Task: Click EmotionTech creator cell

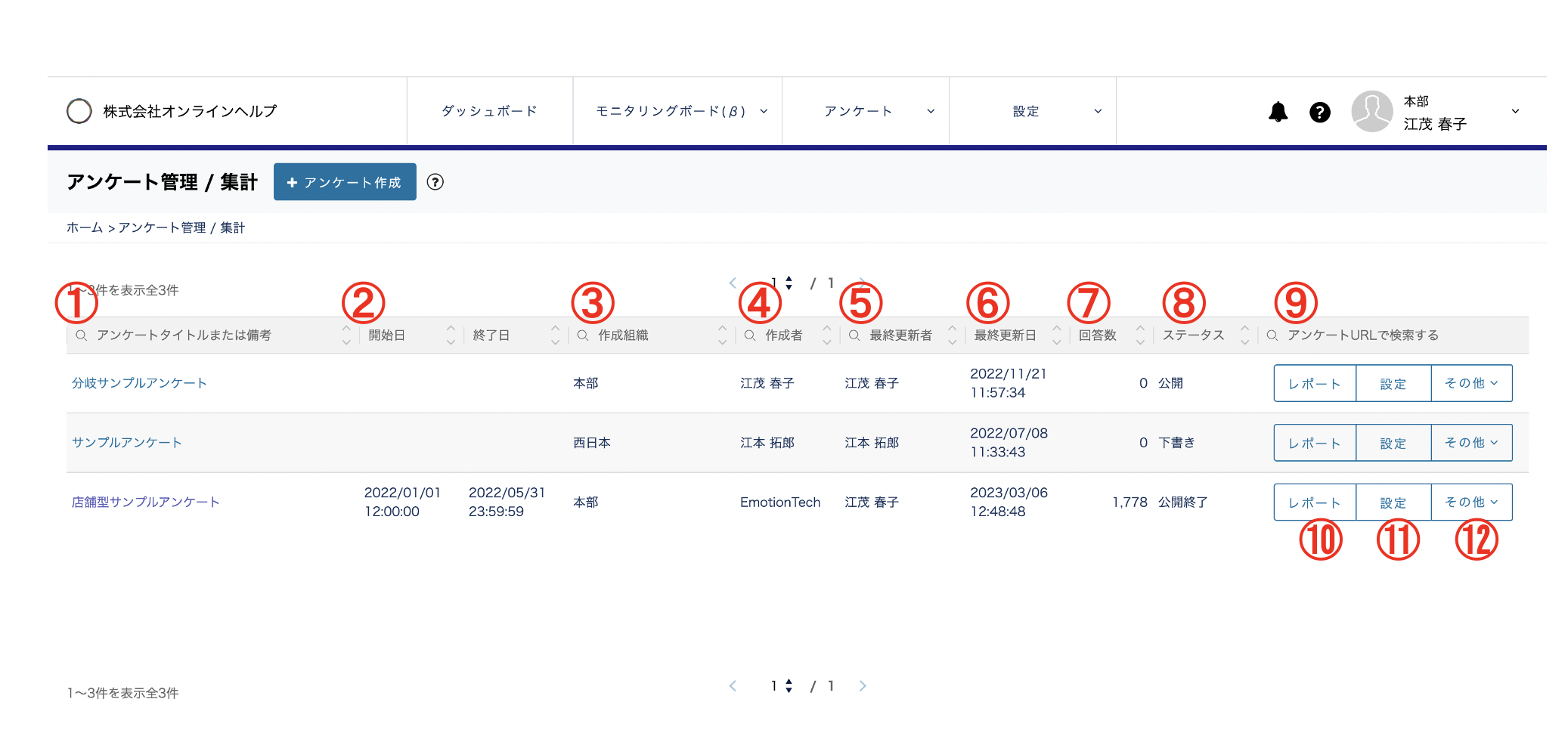Action: pos(780,502)
